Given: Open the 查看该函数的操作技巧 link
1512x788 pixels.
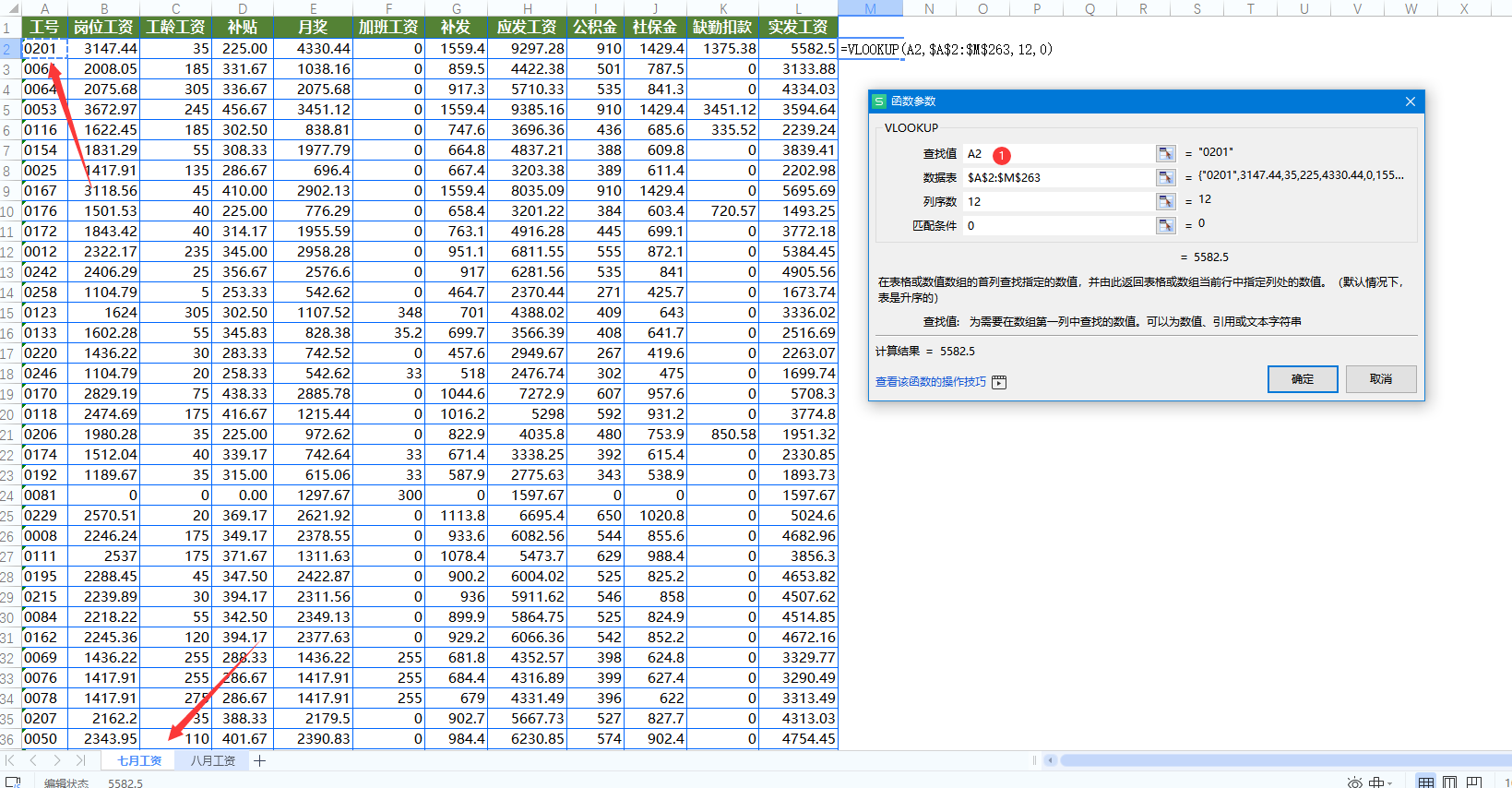Looking at the screenshot, I should 931,382.
